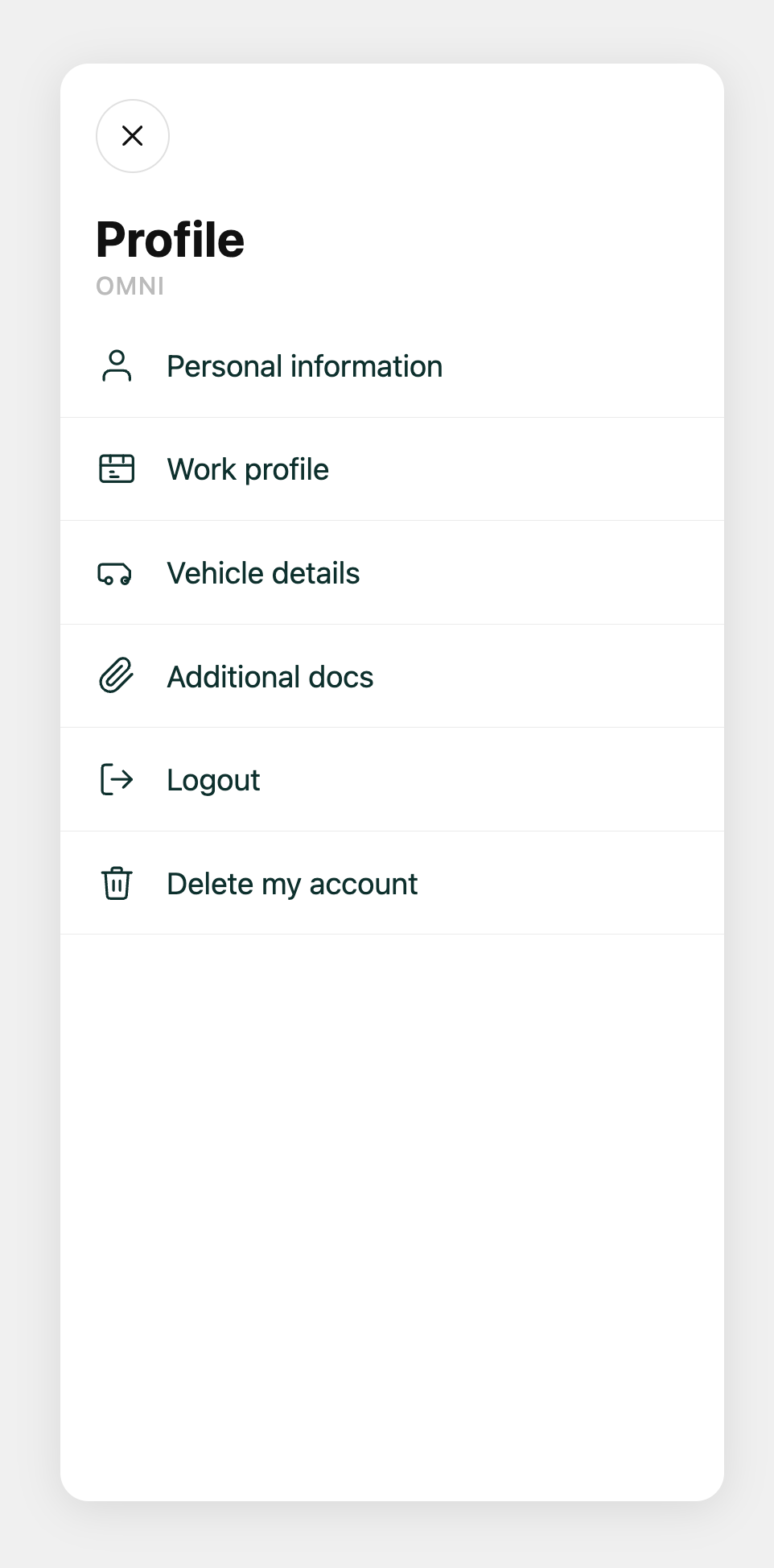Choose the Logout text label

(213, 780)
